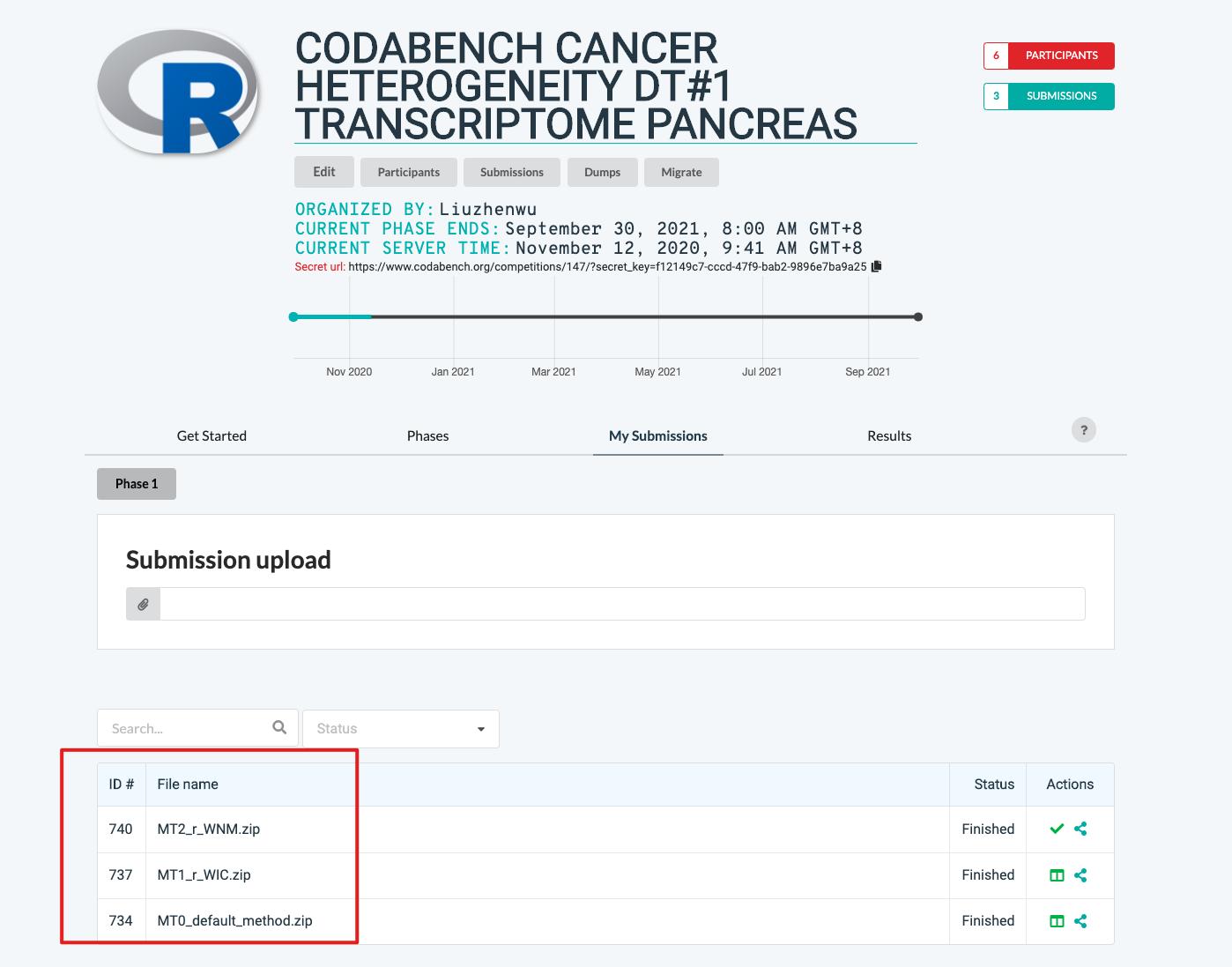This screenshot has height=967, width=1232.
Task: Click the timeline end point marker
Action: pyautogui.click(x=918, y=317)
